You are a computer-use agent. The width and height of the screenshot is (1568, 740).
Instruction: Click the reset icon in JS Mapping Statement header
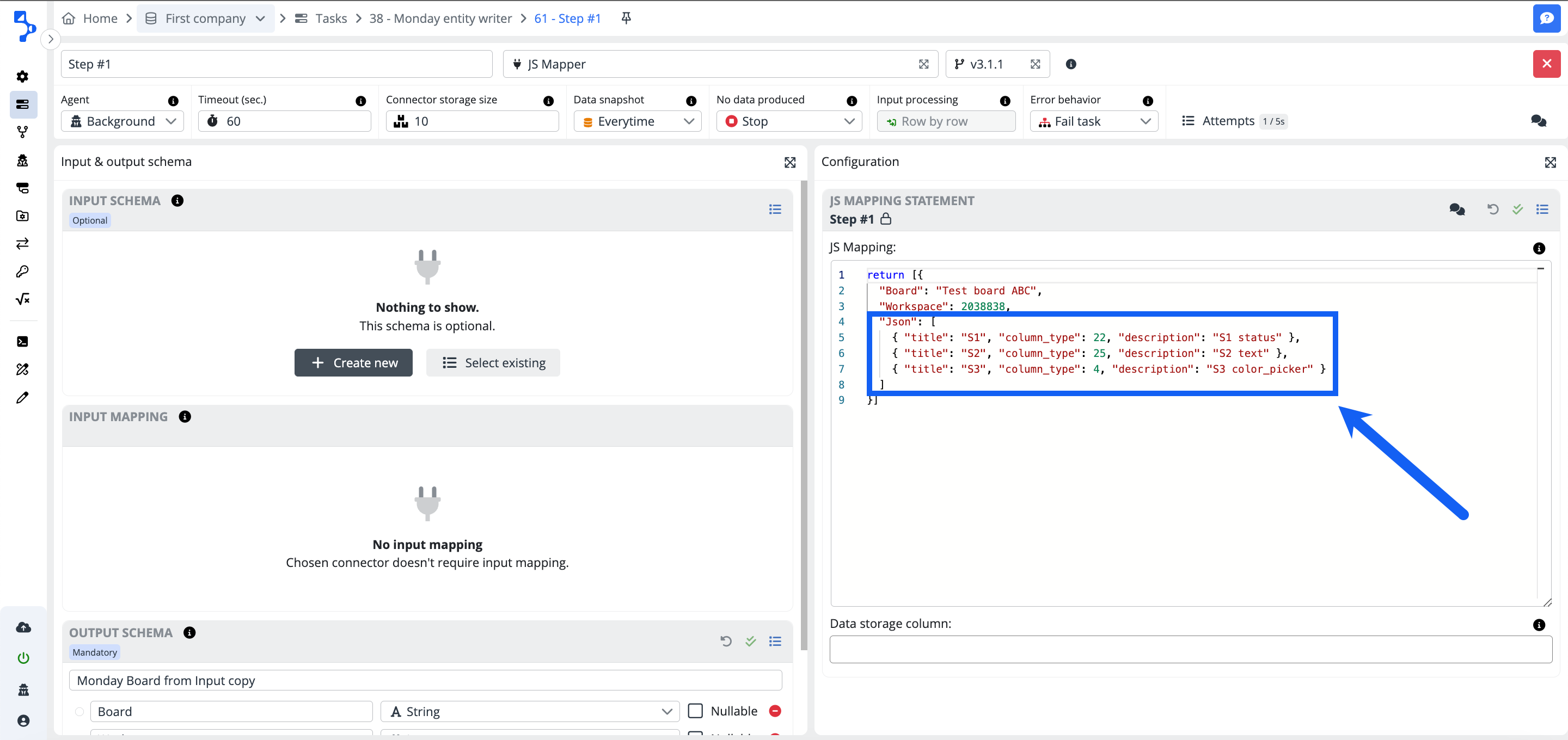coord(1492,209)
